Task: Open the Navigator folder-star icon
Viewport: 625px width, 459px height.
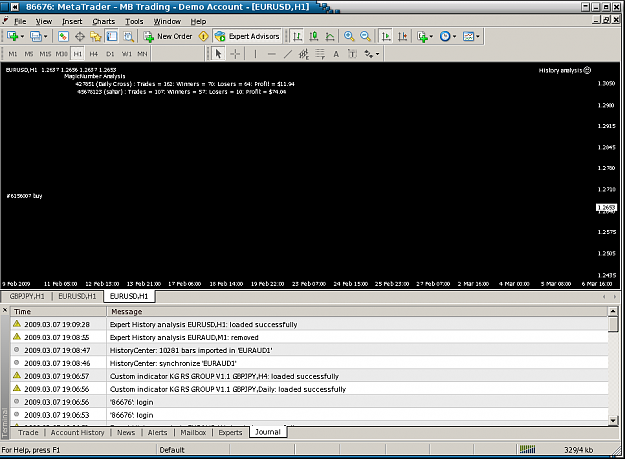Action: tap(96, 37)
